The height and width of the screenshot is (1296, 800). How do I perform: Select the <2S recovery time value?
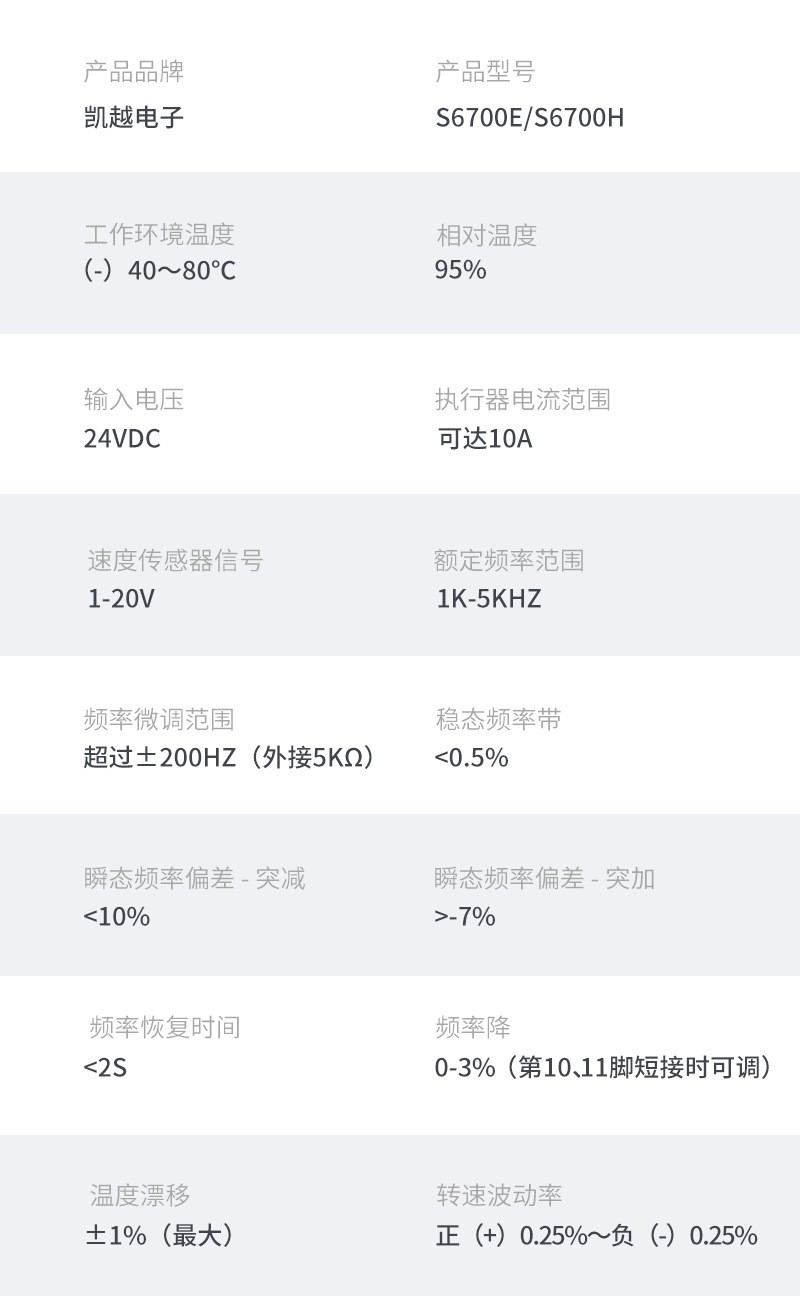[x=105, y=1068]
